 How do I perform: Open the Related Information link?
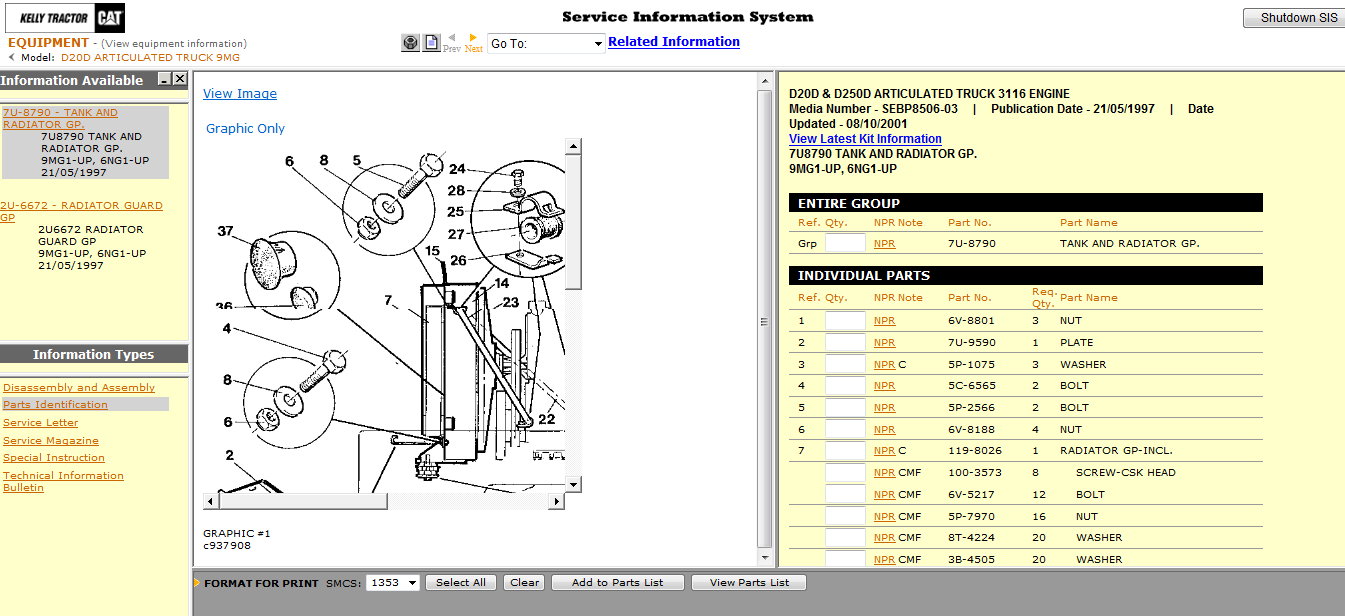tap(674, 41)
